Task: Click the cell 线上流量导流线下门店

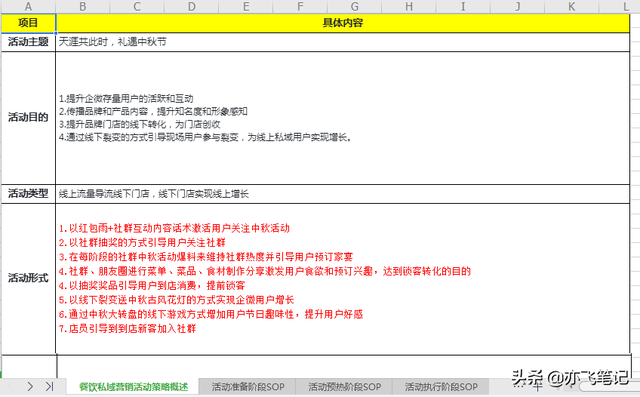Action: (343, 194)
